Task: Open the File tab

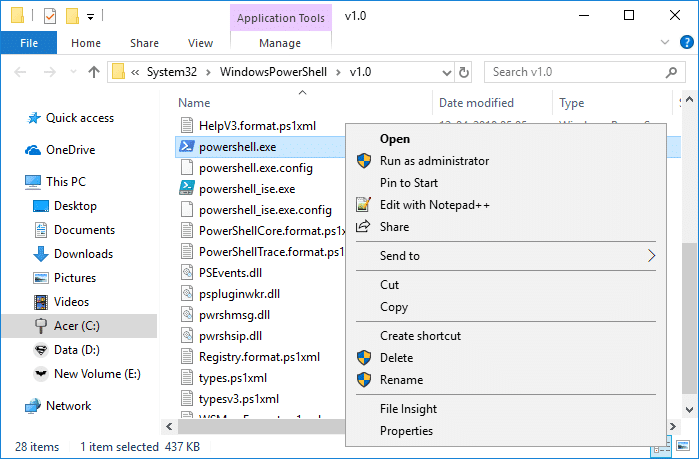Action: point(29,43)
